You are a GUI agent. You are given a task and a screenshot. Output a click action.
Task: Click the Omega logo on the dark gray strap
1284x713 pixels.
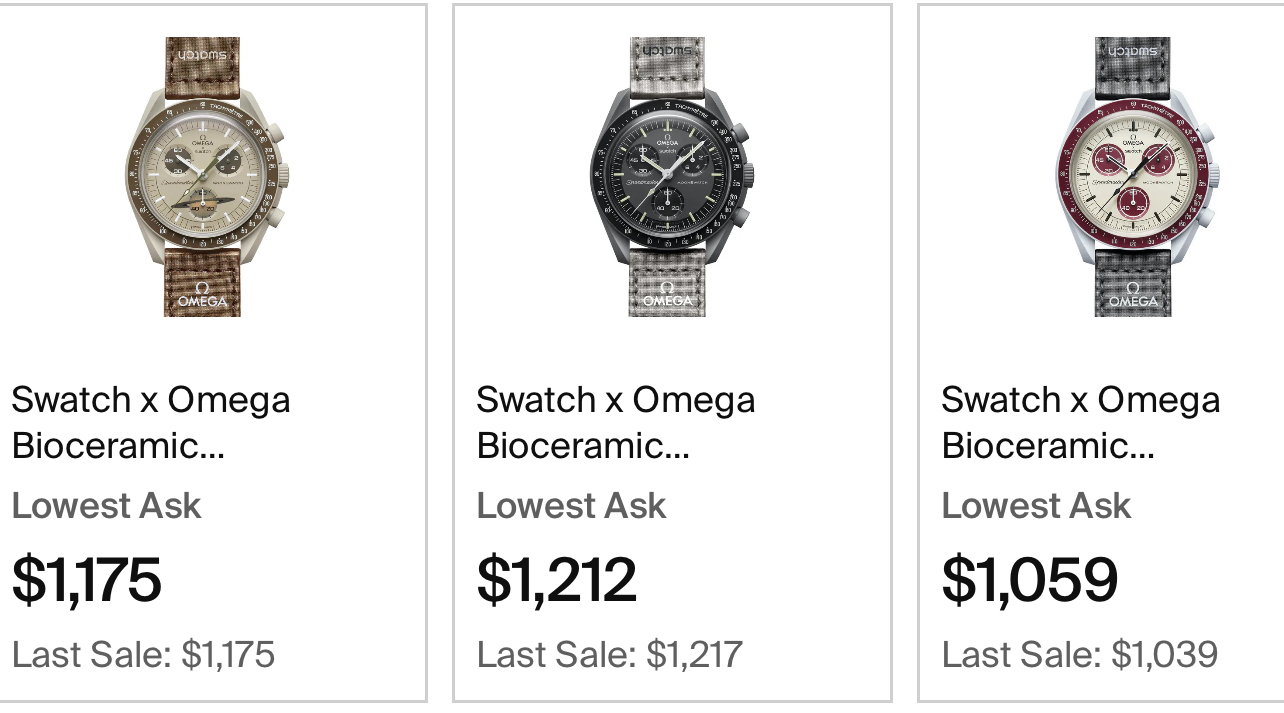[1133, 295]
